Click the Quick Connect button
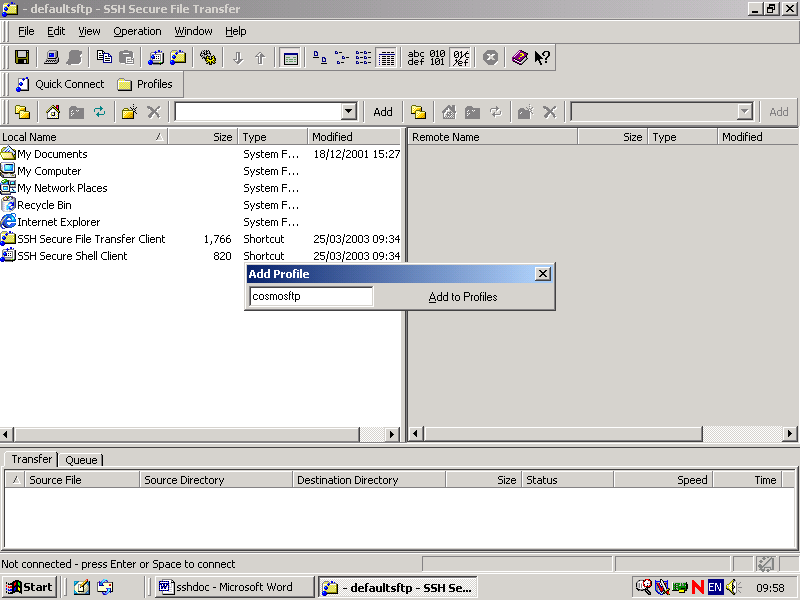Viewport: 800px width, 600px height. pos(59,84)
